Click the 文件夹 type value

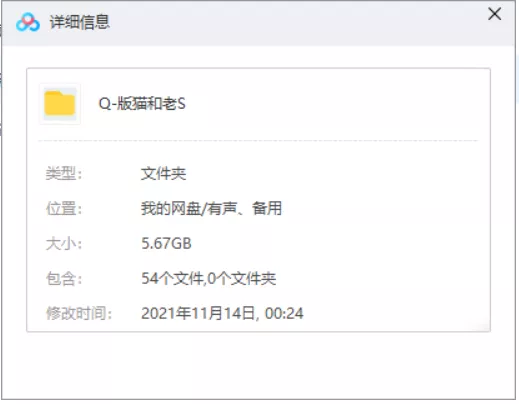(163, 173)
